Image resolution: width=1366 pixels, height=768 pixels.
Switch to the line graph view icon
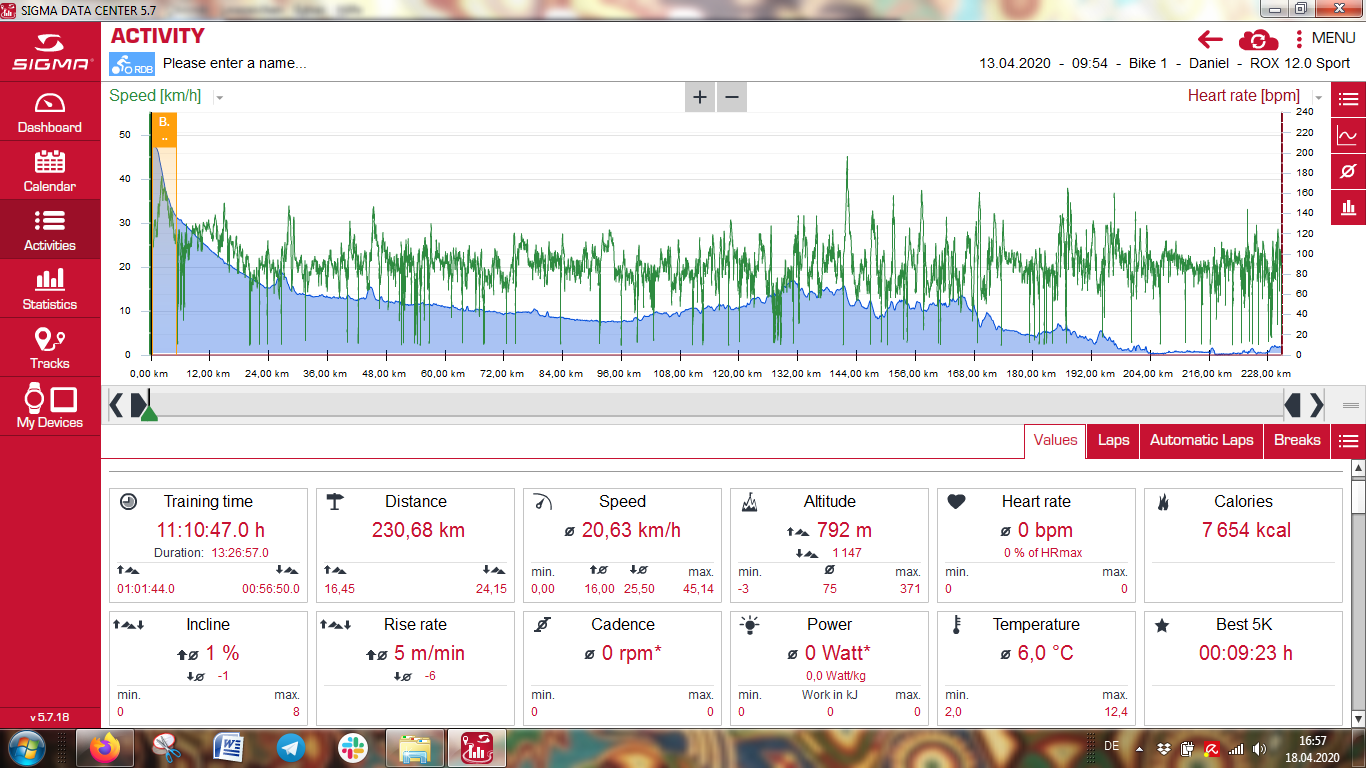click(x=1348, y=135)
